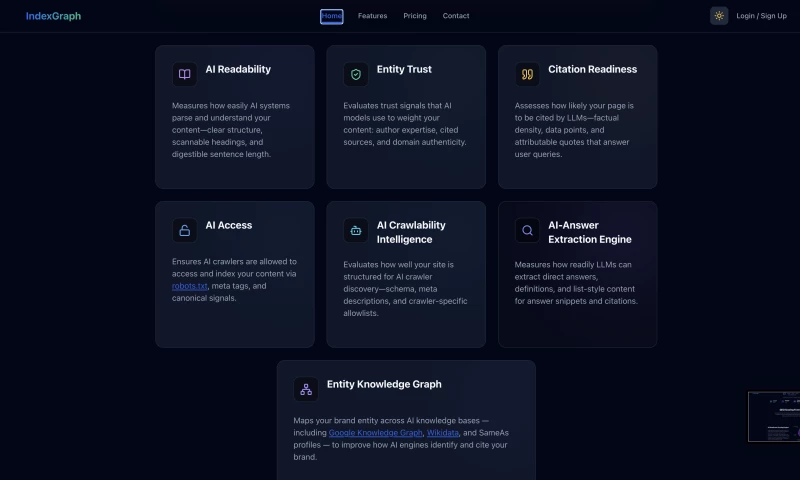Click the Entity Knowledge Graph network icon
This screenshot has width=800, height=480.
point(306,389)
